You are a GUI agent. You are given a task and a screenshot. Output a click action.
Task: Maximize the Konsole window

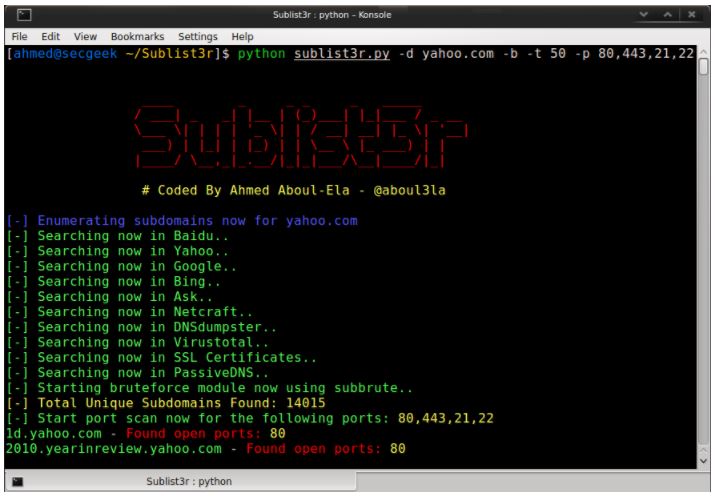(668, 15)
